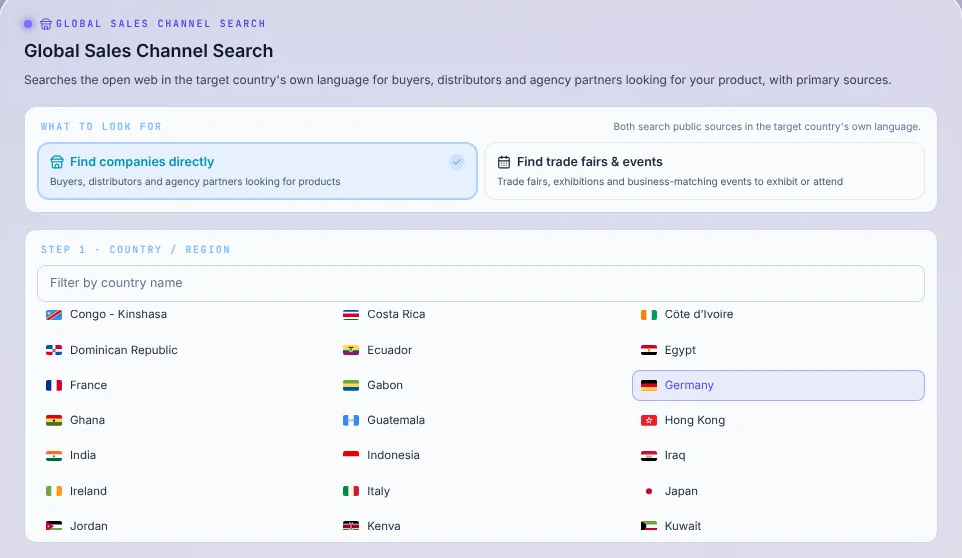Choose Kuwait country name

[x=683, y=526]
